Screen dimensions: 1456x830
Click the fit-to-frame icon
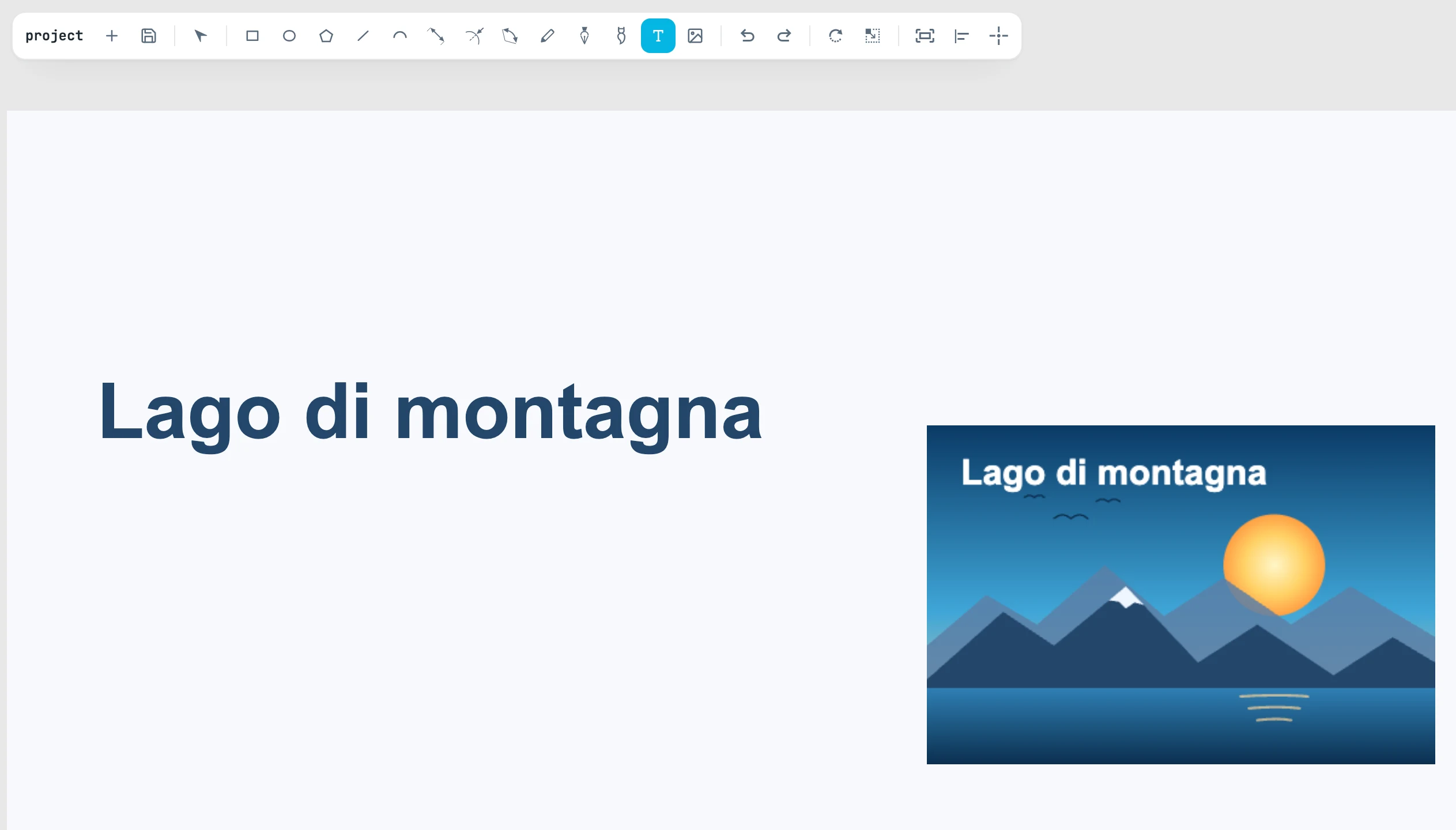[x=925, y=36]
